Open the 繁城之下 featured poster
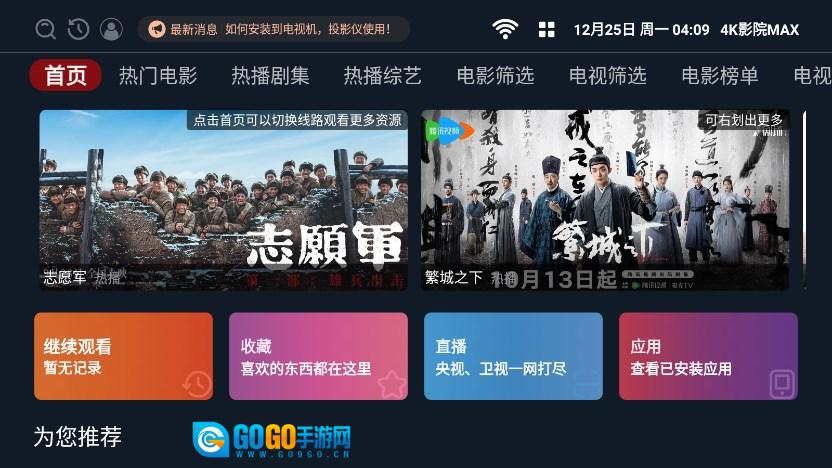832x468 pixels. 605,200
